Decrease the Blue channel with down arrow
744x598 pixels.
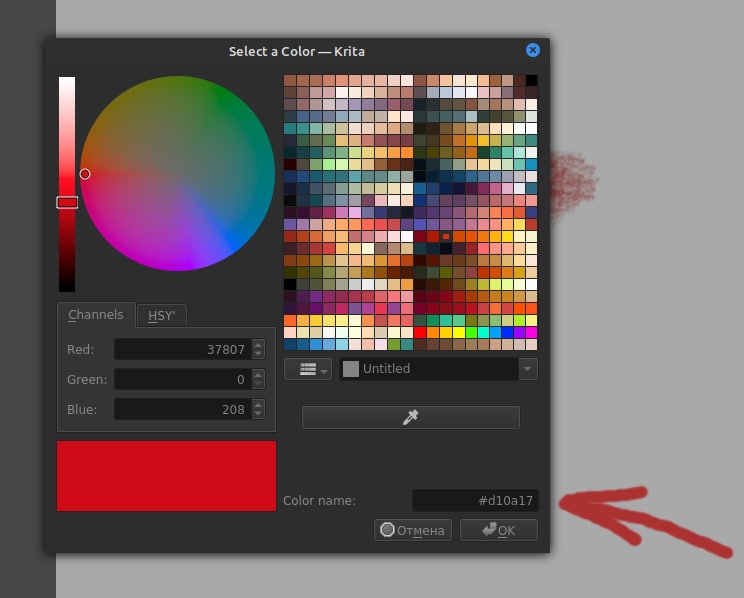pos(258,414)
